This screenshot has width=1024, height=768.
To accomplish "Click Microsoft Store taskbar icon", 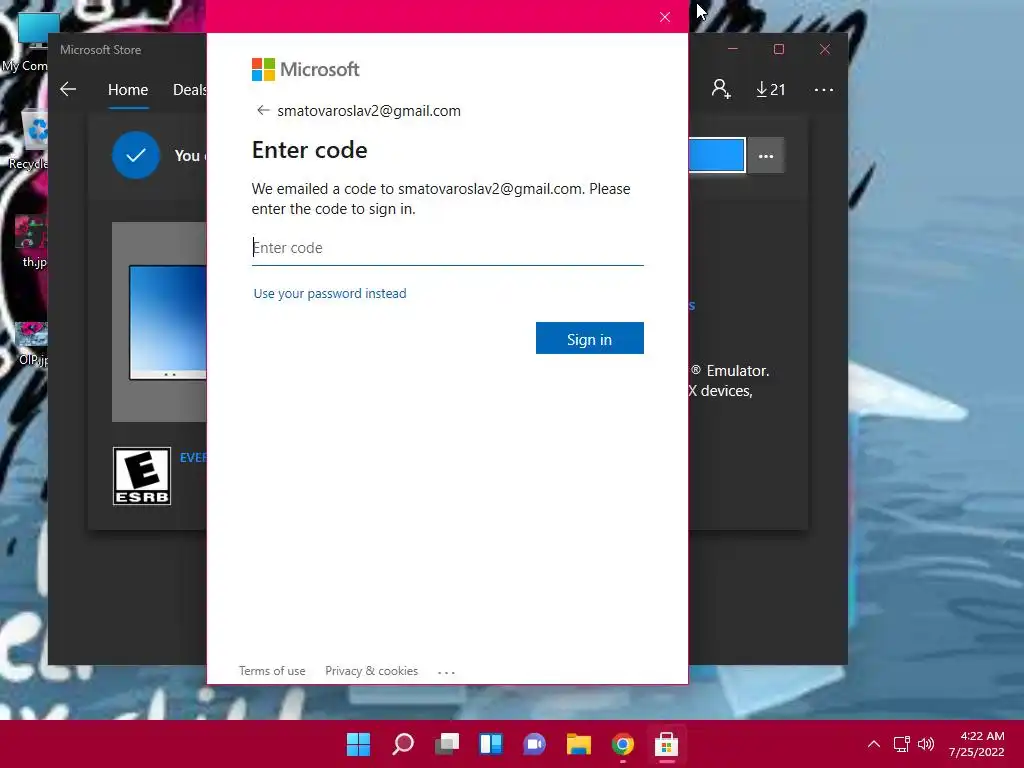I will (x=667, y=744).
